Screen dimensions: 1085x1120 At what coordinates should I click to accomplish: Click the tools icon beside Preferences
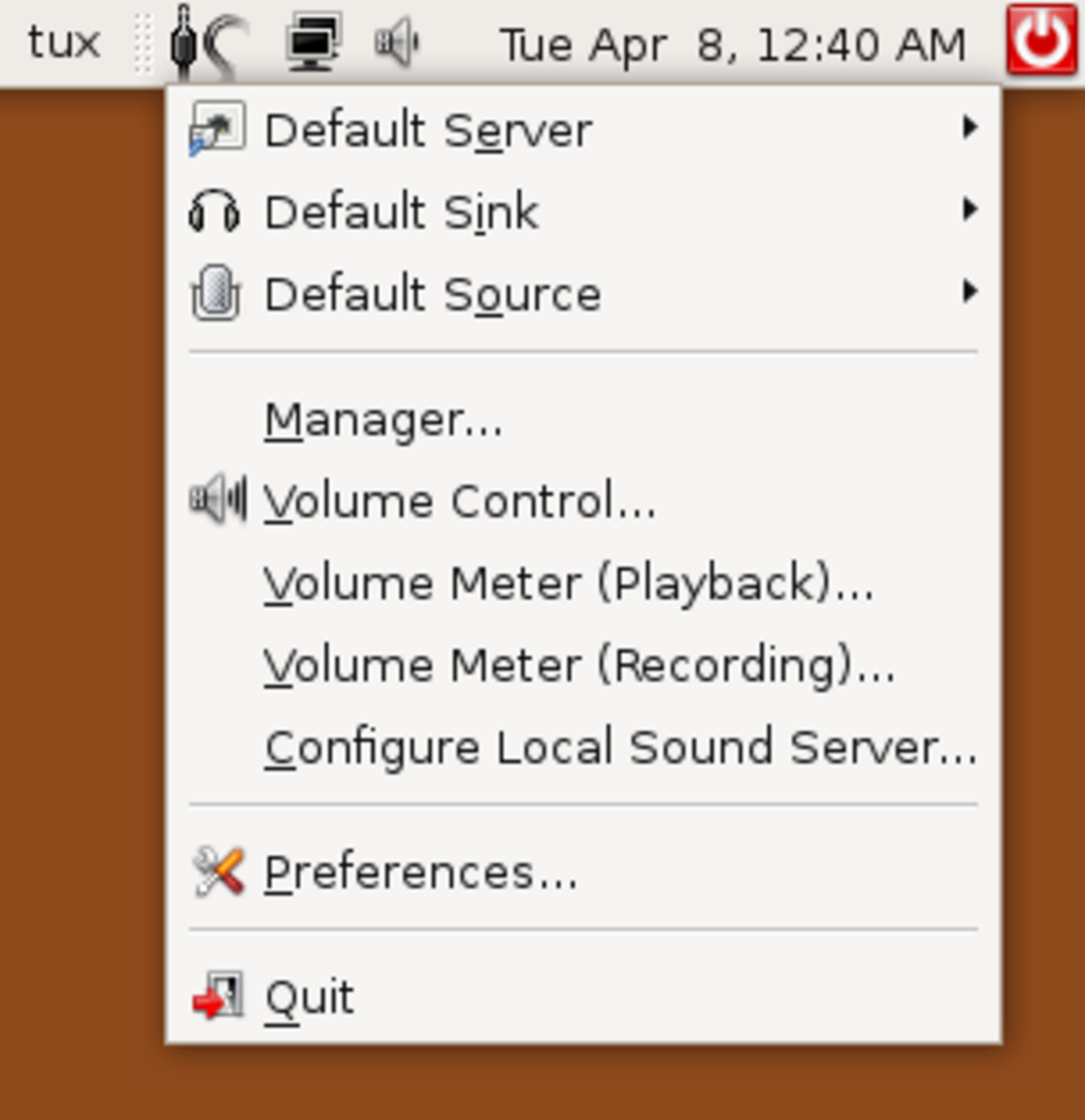coord(218,871)
